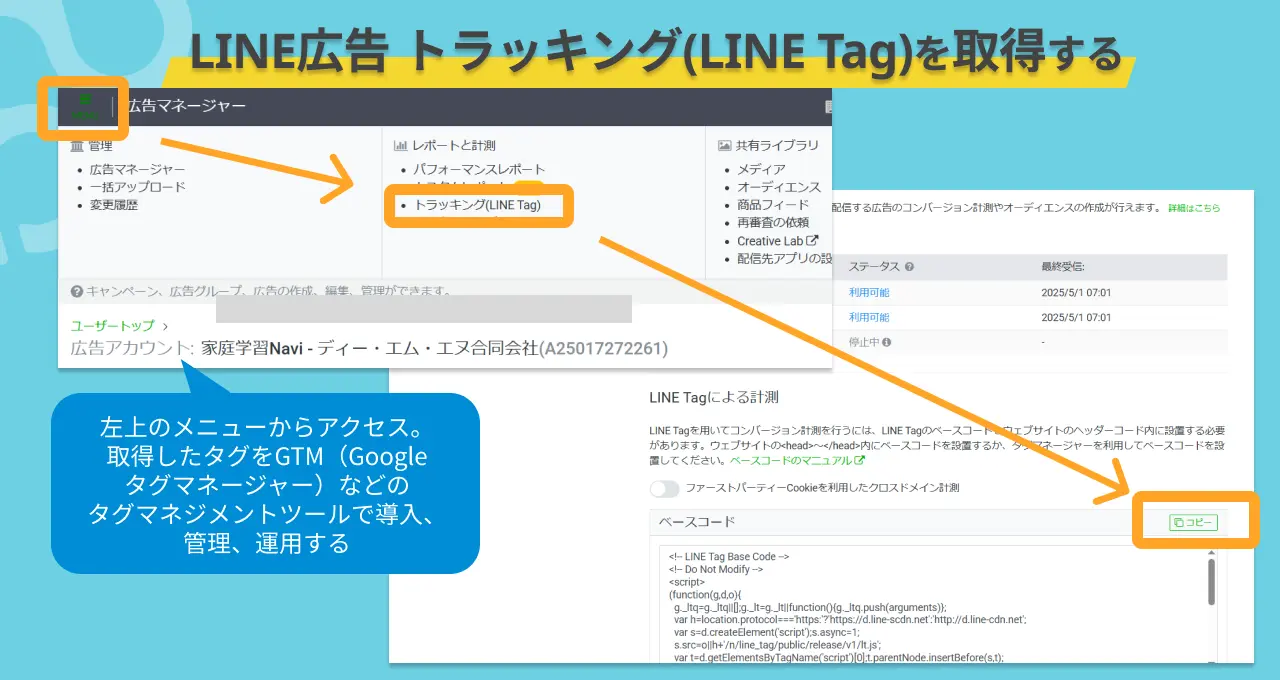This screenshot has height=680, width=1280.
Task: Click the help icon beside ステータス header
Action: tap(909, 268)
